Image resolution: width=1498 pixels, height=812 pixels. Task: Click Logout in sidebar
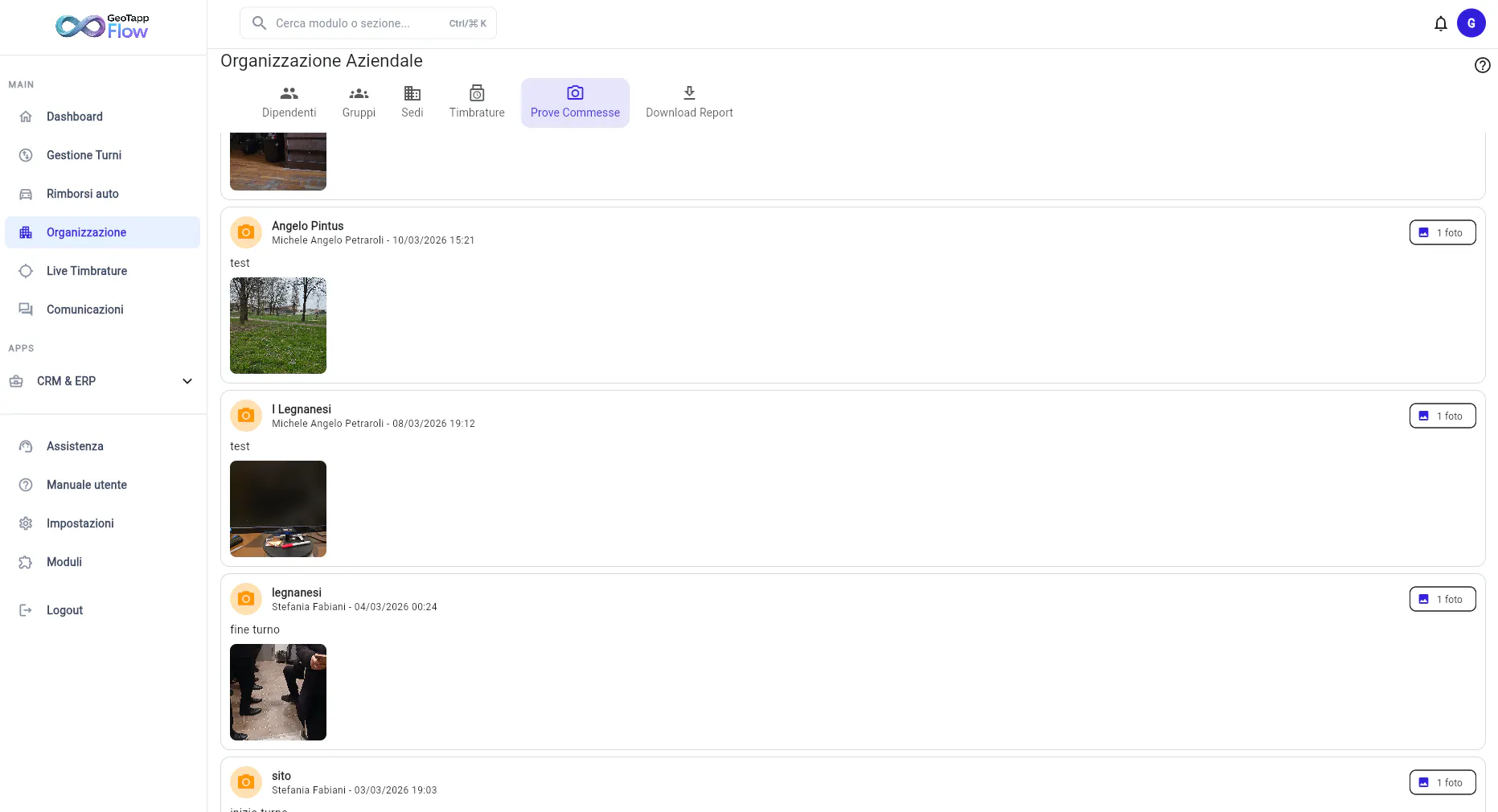[x=102, y=610]
